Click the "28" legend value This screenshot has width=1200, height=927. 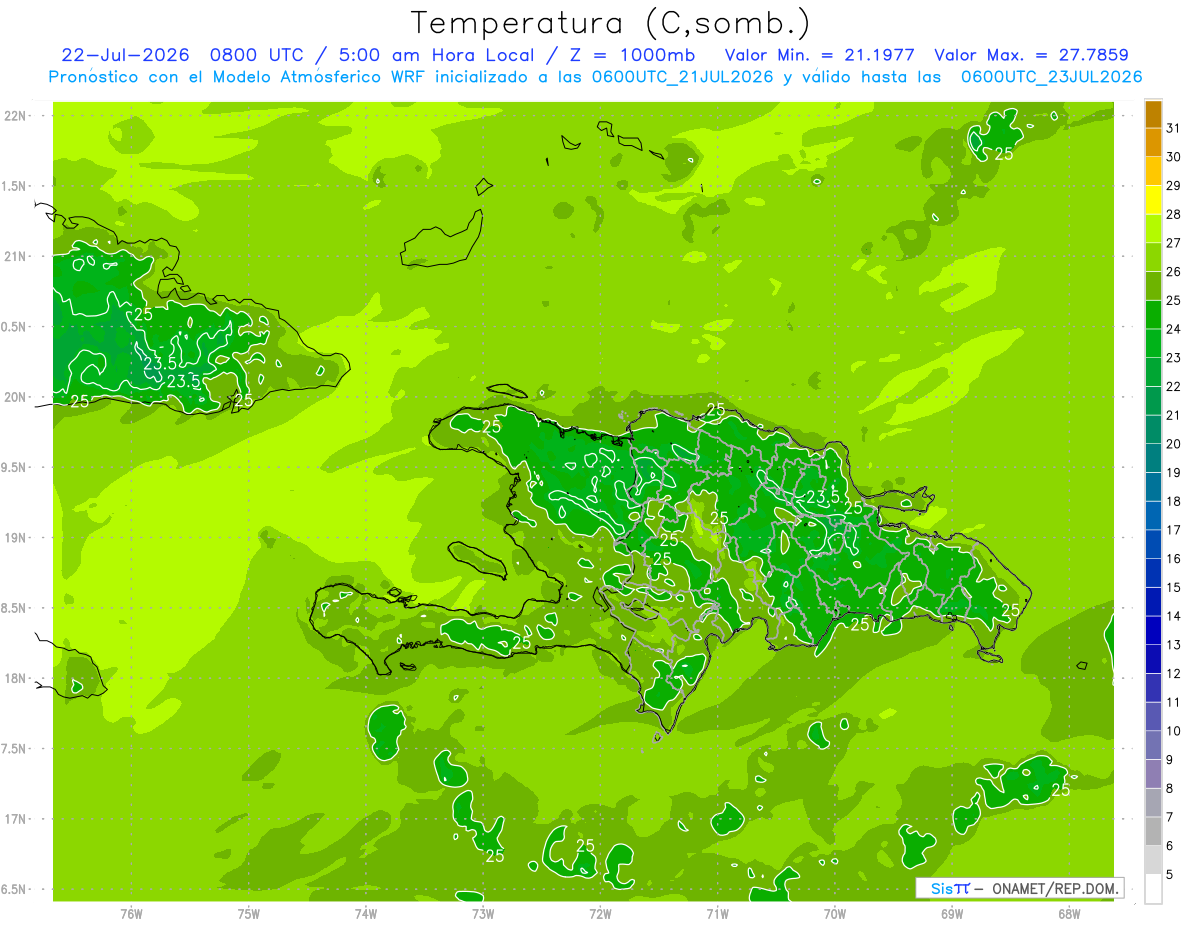pos(1174,214)
